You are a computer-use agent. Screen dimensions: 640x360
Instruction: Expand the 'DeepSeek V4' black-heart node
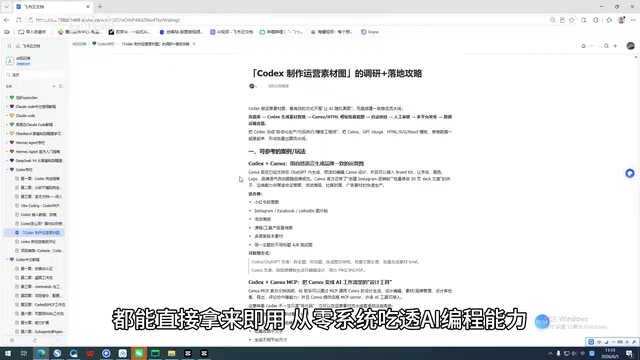[x=7, y=161]
